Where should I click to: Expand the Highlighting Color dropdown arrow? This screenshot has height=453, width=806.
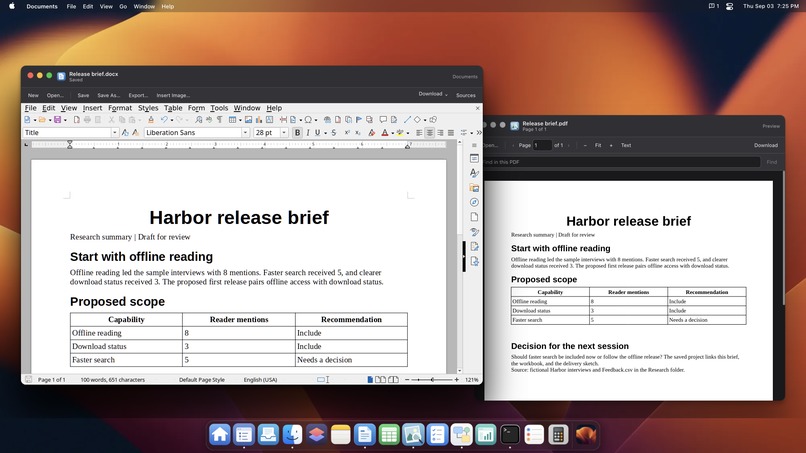408,133
